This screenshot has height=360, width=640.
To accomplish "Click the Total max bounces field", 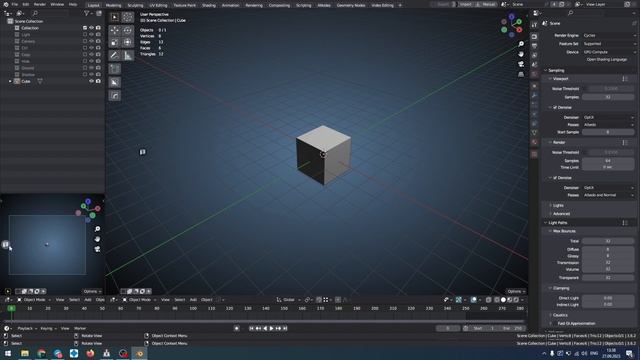I will pyautogui.click(x=608, y=241).
